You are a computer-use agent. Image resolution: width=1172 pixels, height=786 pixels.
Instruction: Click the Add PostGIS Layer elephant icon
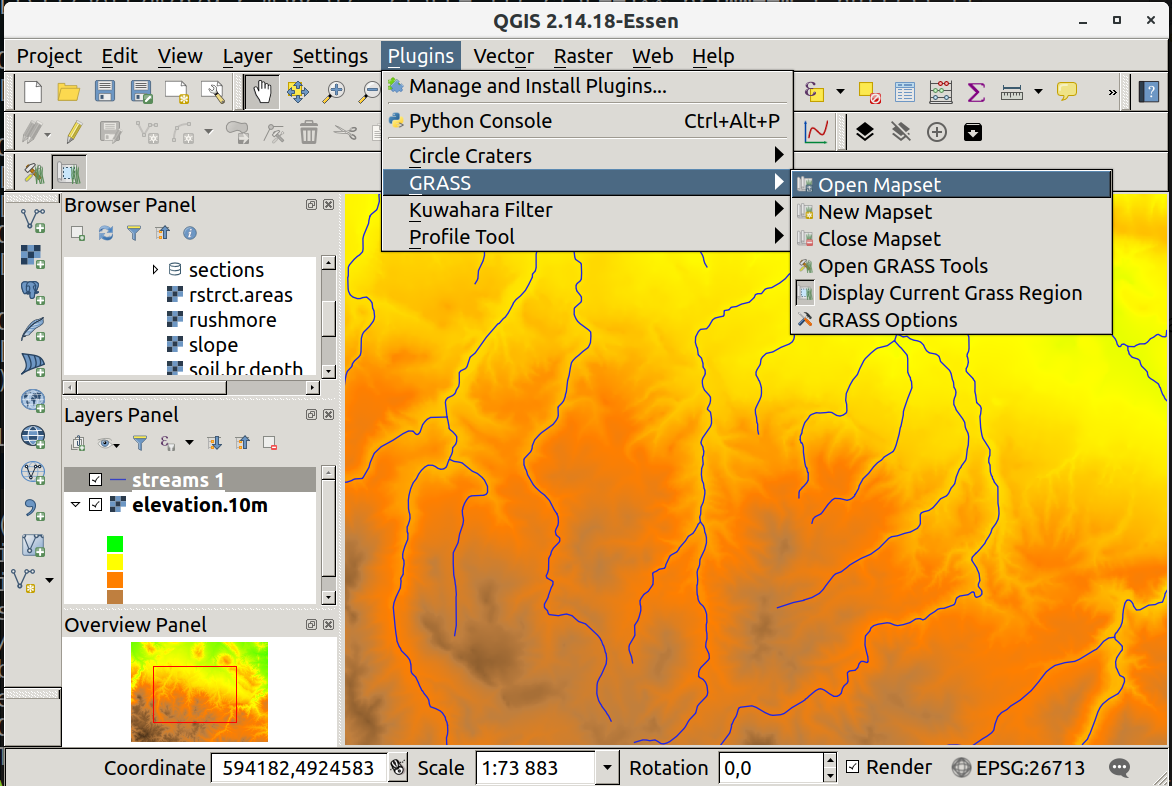[33, 292]
